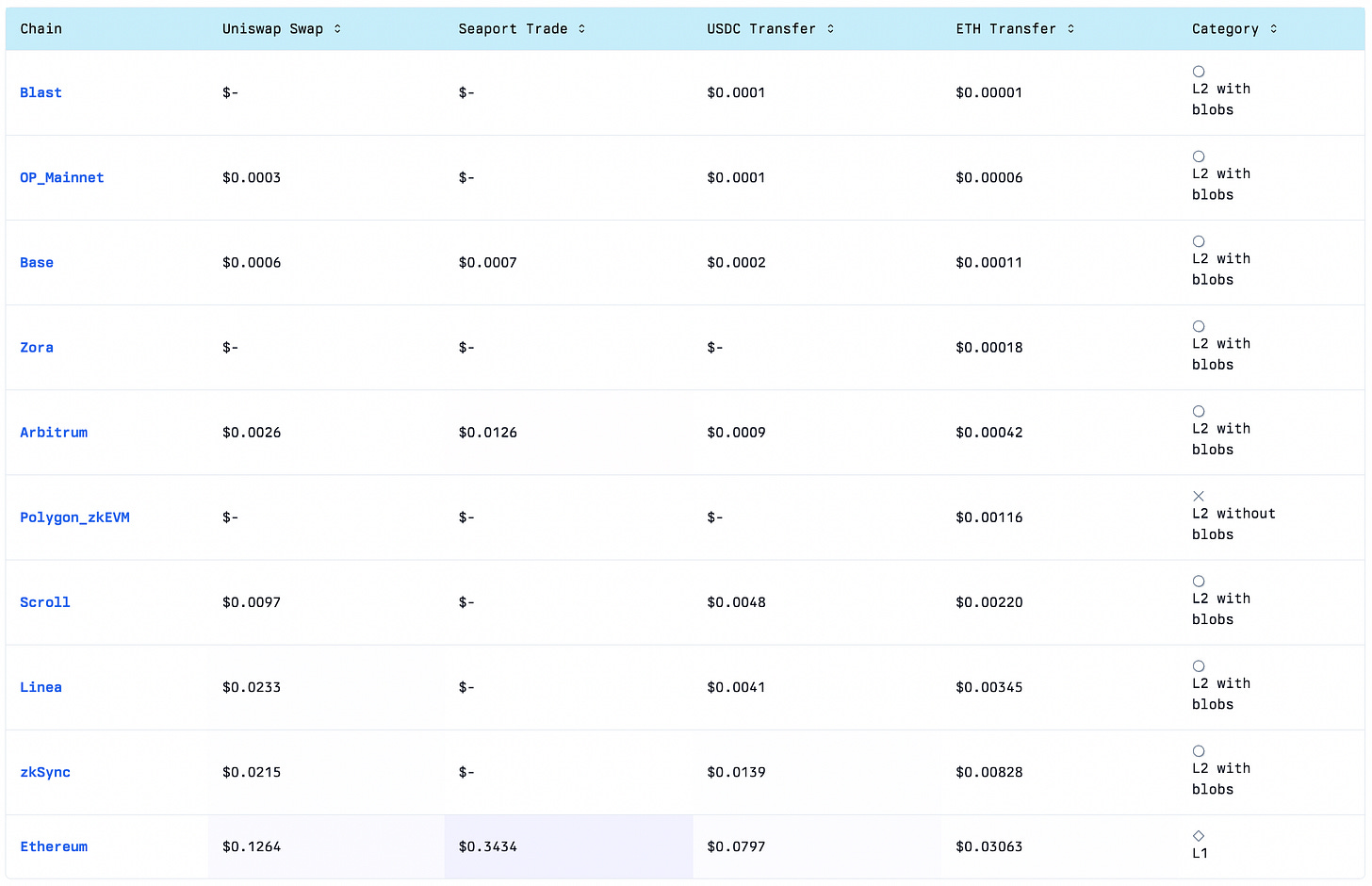Click the circle icon in Base row
Image resolution: width=1372 pixels, height=886 pixels.
(1199, 241)
